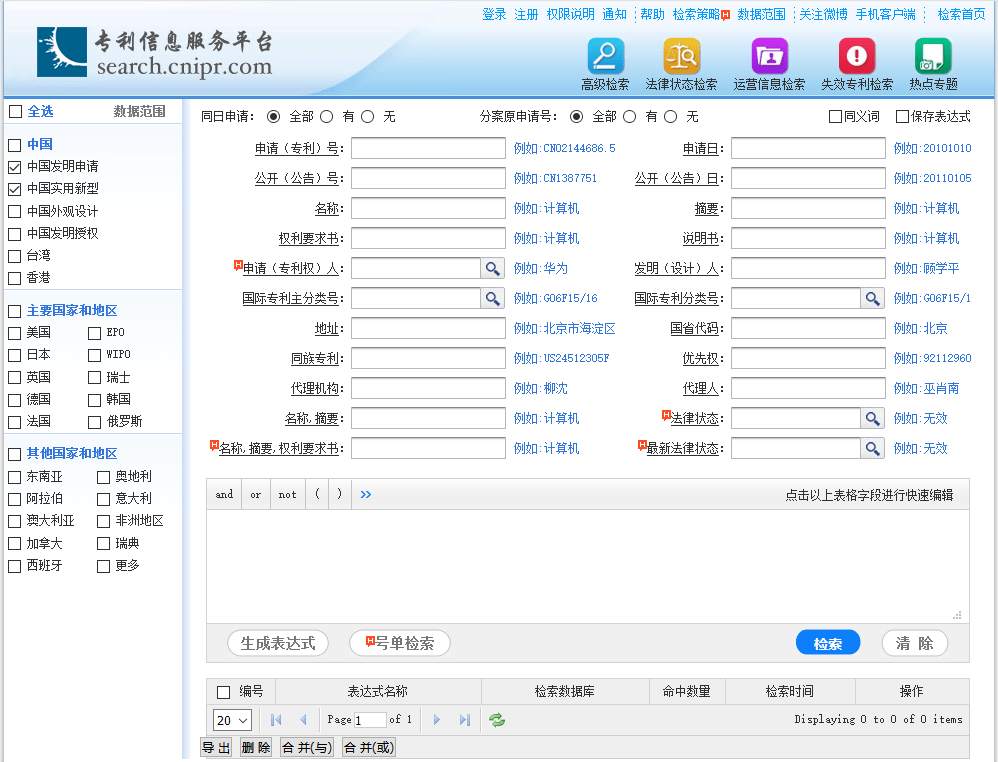Viewport: 998px width, 762px height.
Task: Open the 失效专利检索 invalid patent search
Action: click(855, 57)
